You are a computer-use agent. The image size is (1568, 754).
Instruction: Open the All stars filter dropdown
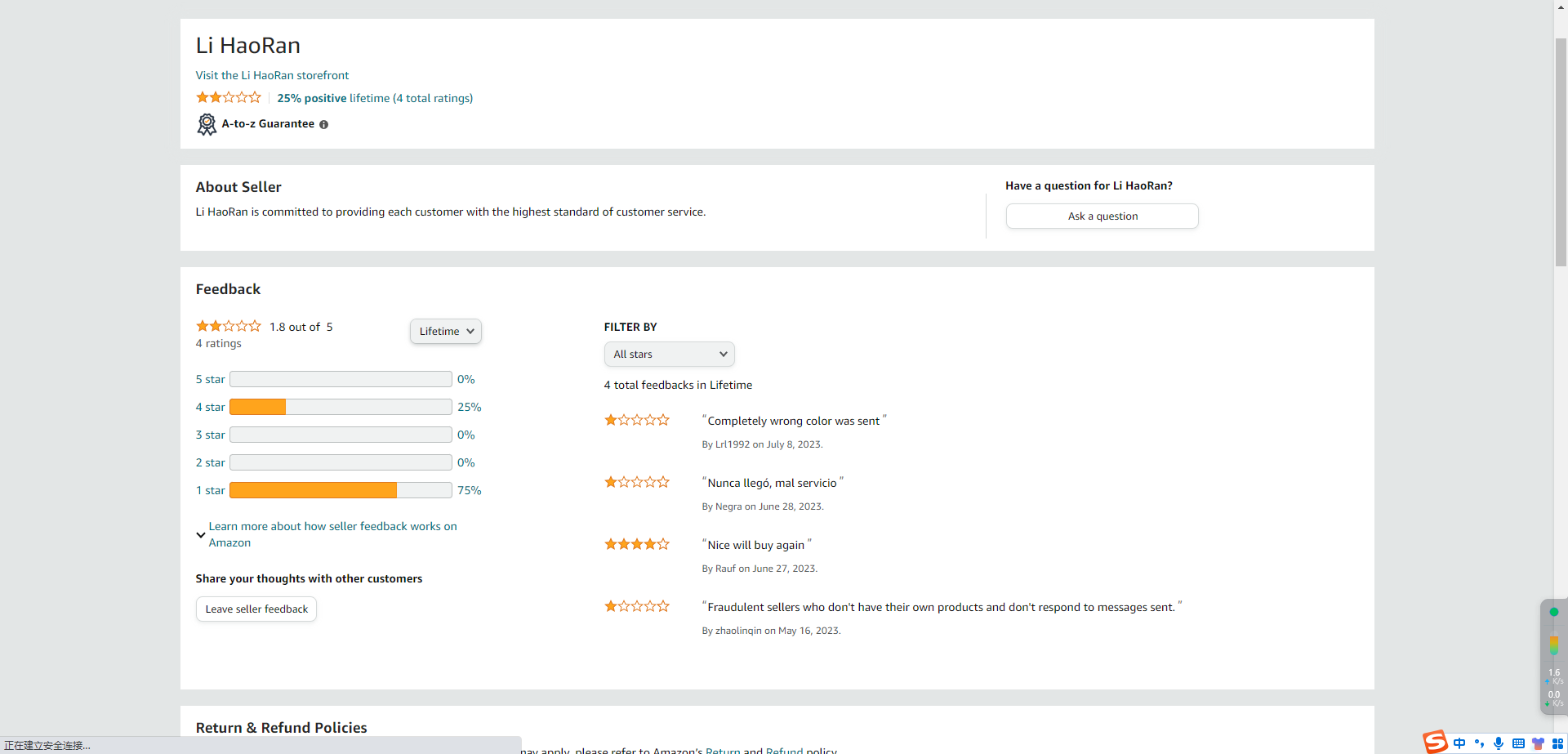pyautogui.click(x=669, y=355)
